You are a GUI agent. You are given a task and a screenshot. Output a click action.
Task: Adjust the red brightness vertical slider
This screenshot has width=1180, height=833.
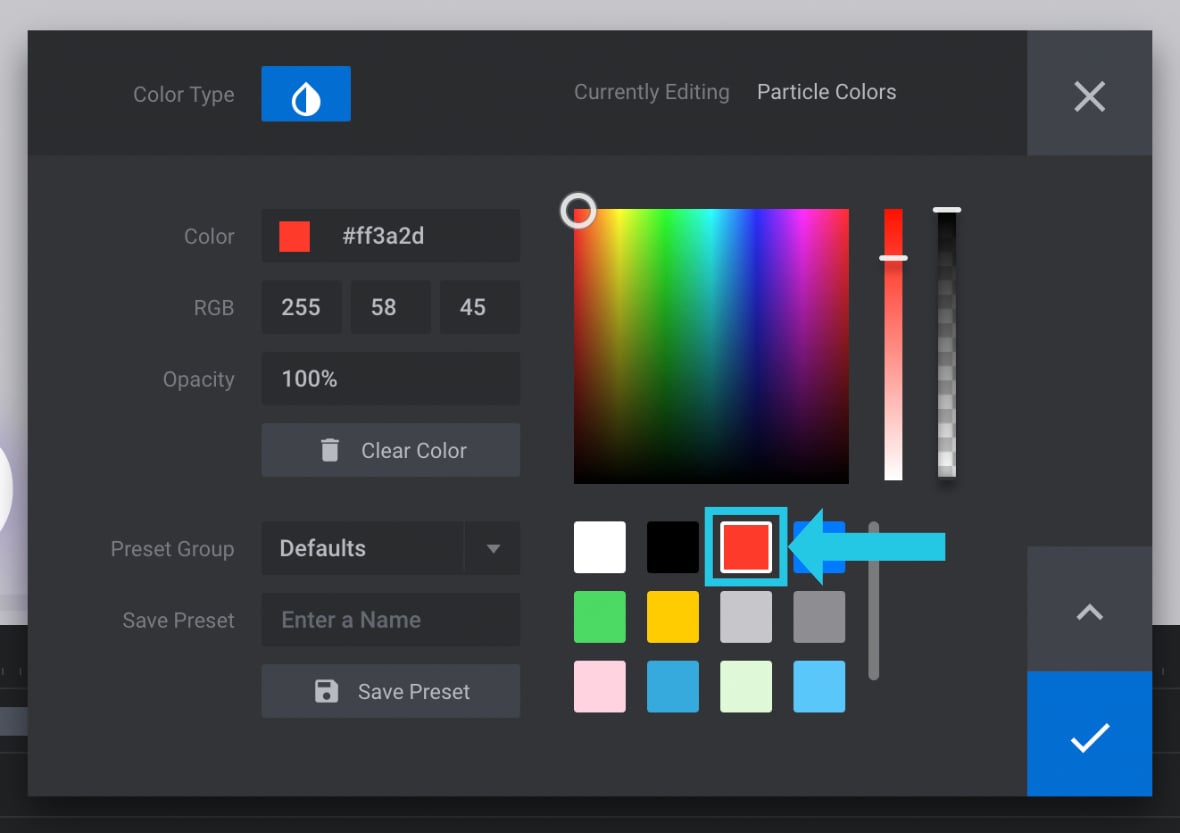point(893,345)
